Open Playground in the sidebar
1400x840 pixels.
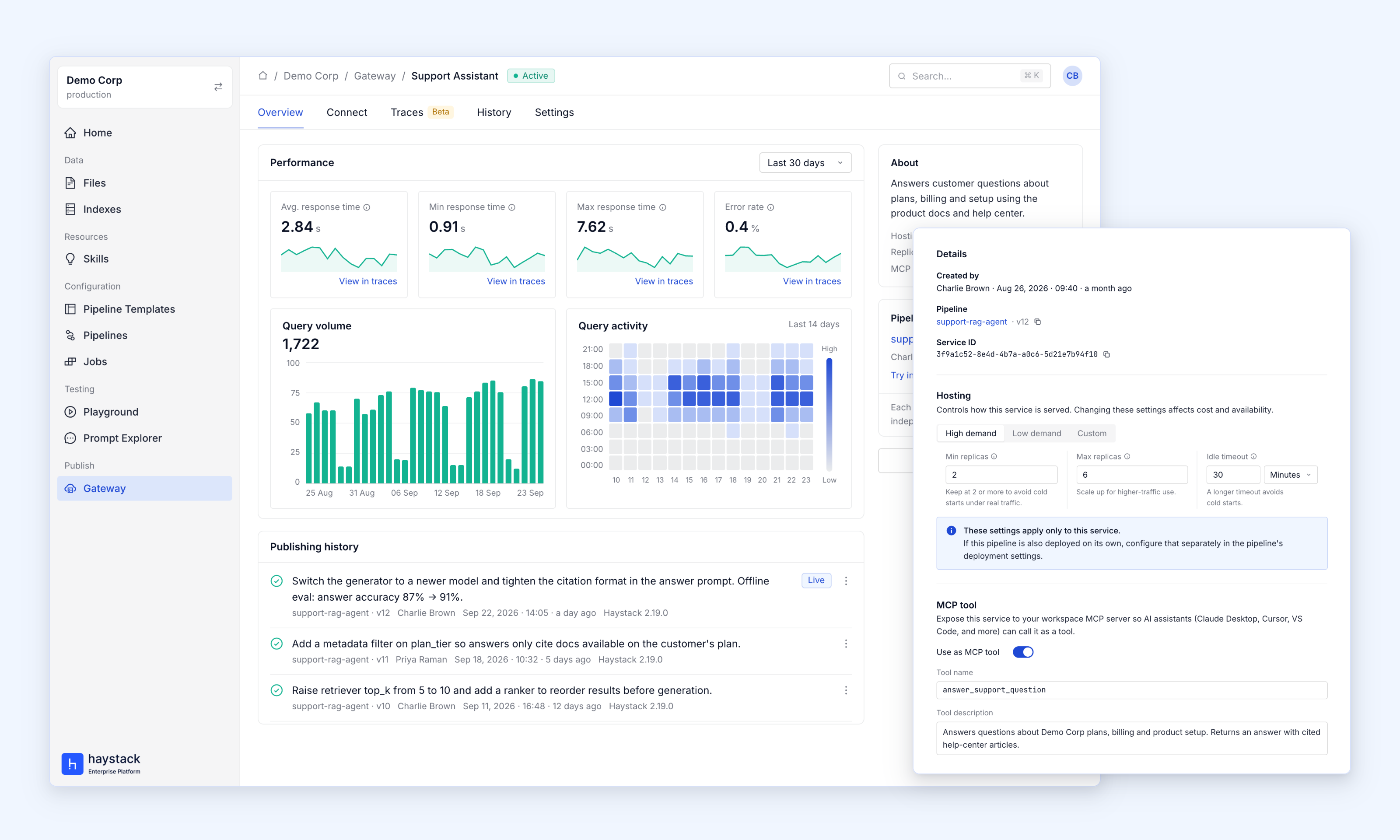pyautogui.click(x=144, y=412)
